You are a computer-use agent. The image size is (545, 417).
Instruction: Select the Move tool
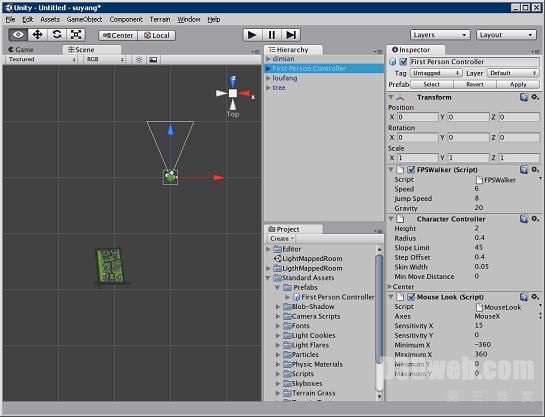point(37,35)
